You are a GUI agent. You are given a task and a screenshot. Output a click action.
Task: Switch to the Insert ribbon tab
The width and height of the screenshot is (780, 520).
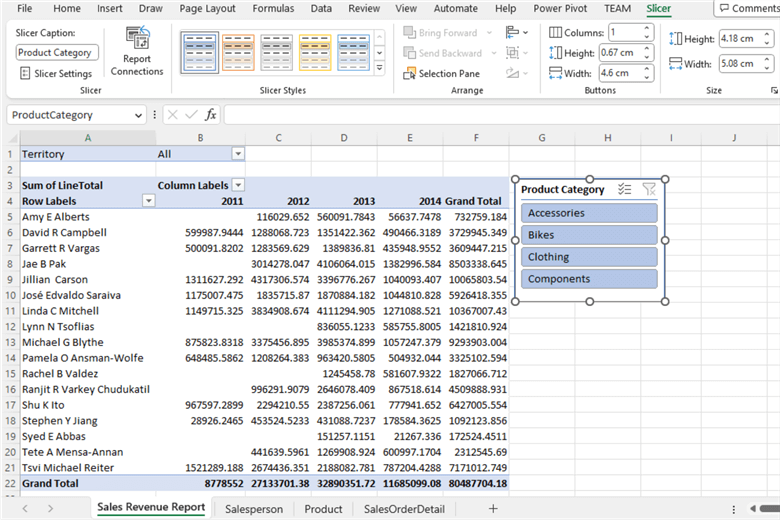coord(109,8)
